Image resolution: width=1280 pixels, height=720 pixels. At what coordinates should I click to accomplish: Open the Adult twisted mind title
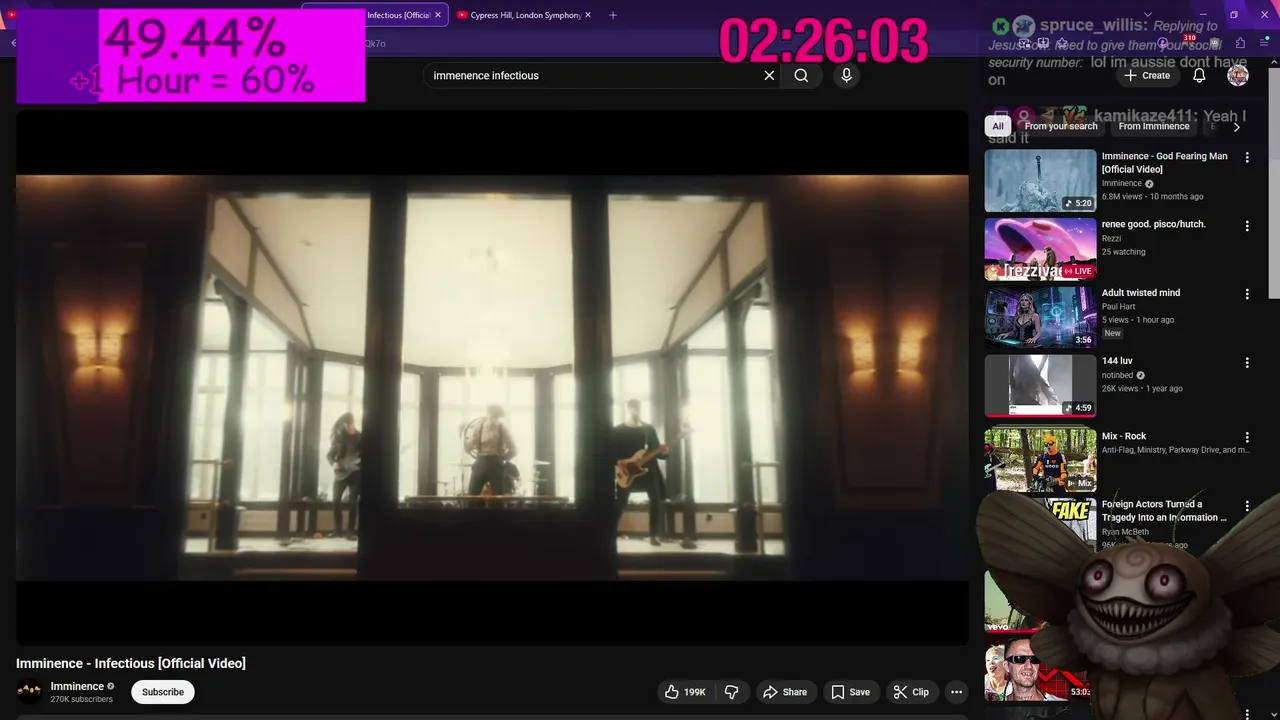click(x=1141, y=293)
